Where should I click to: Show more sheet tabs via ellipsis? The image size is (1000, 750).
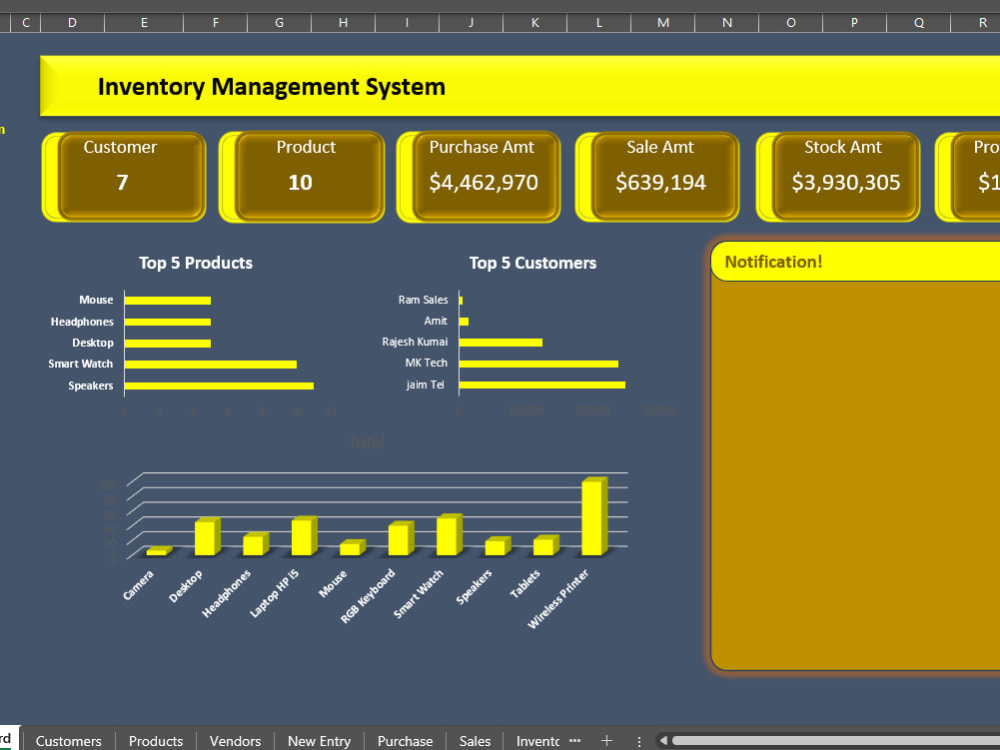coord(575,740)
